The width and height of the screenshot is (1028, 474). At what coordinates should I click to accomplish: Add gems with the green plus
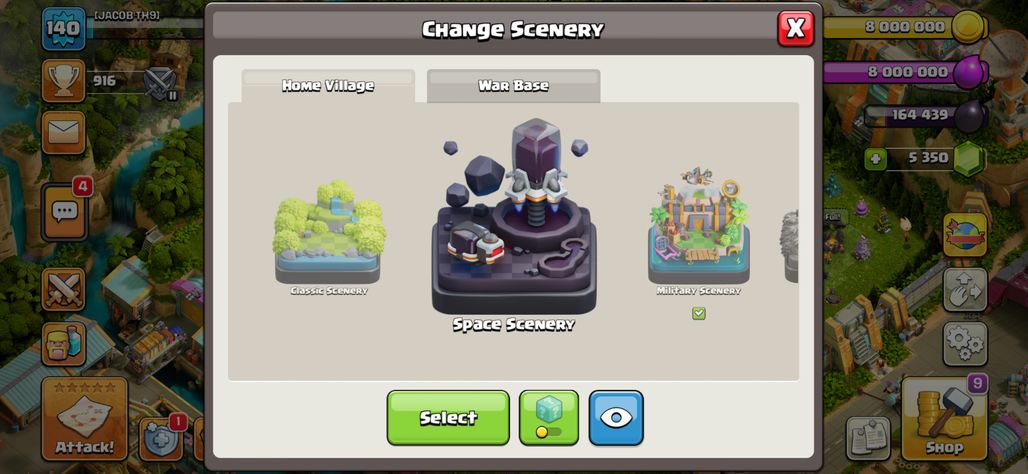tap(875, 158)
